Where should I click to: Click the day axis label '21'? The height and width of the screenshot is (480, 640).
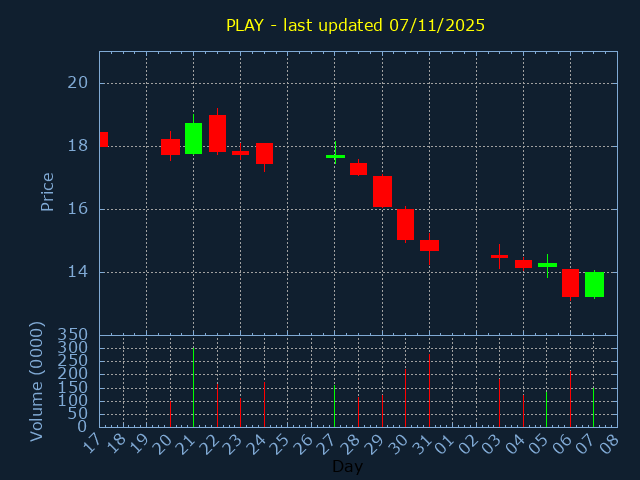185,444
